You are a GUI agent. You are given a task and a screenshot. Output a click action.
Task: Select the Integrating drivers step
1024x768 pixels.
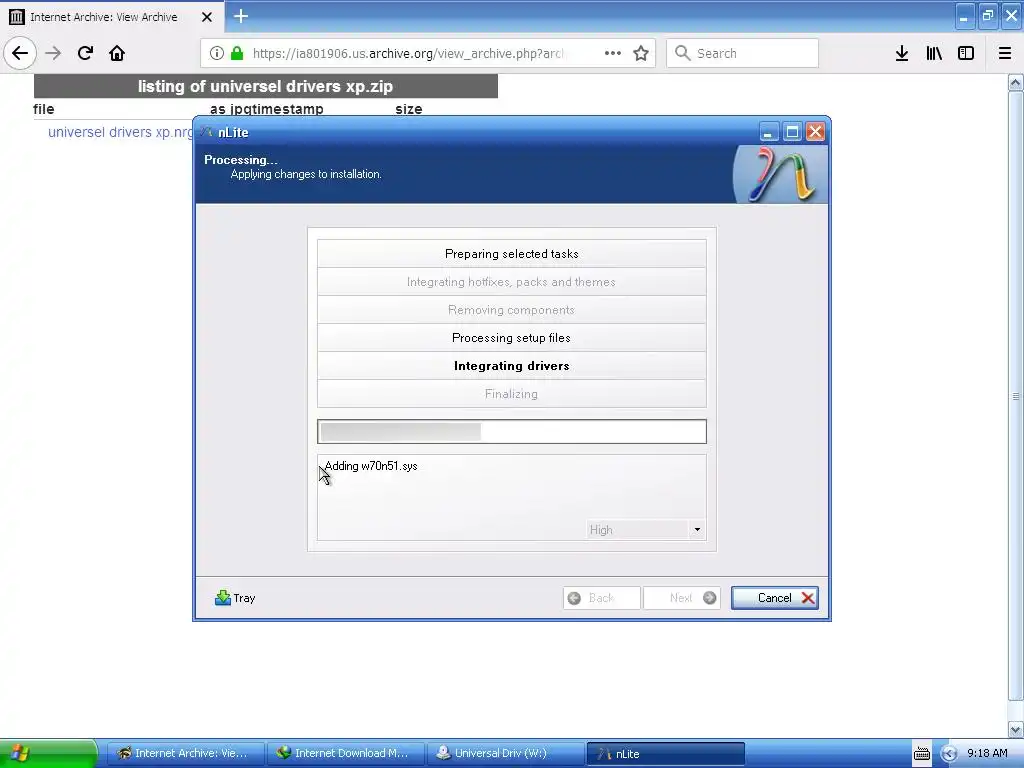[511, 366]
